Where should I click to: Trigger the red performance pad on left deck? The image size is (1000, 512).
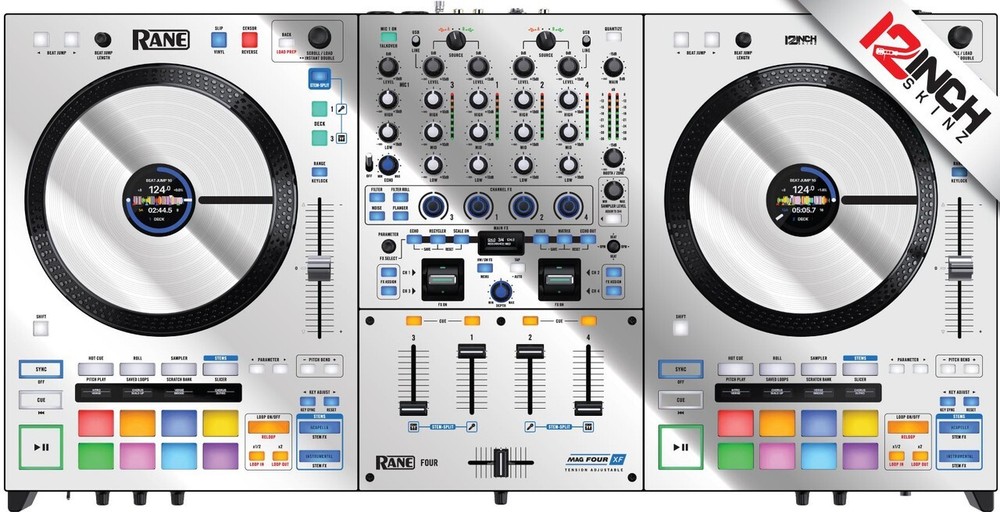tap(96, 423)
